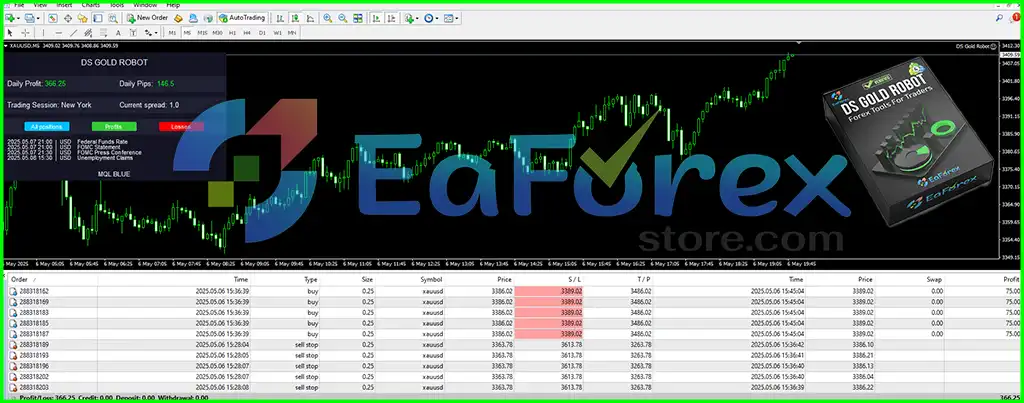The image size is (1024, 403).
Task: Switch timeframe to M1
Action: point(172,33)
